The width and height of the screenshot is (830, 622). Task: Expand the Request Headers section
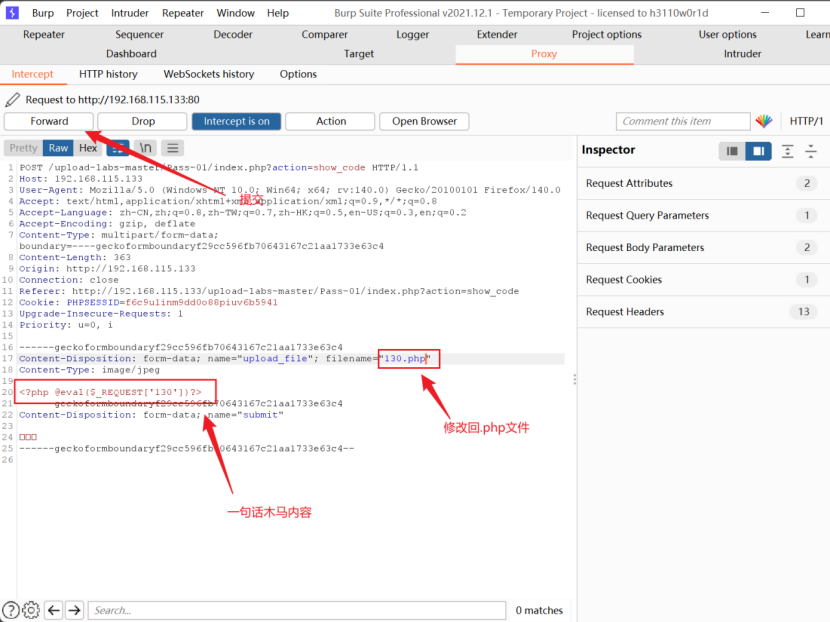(703, 312)
